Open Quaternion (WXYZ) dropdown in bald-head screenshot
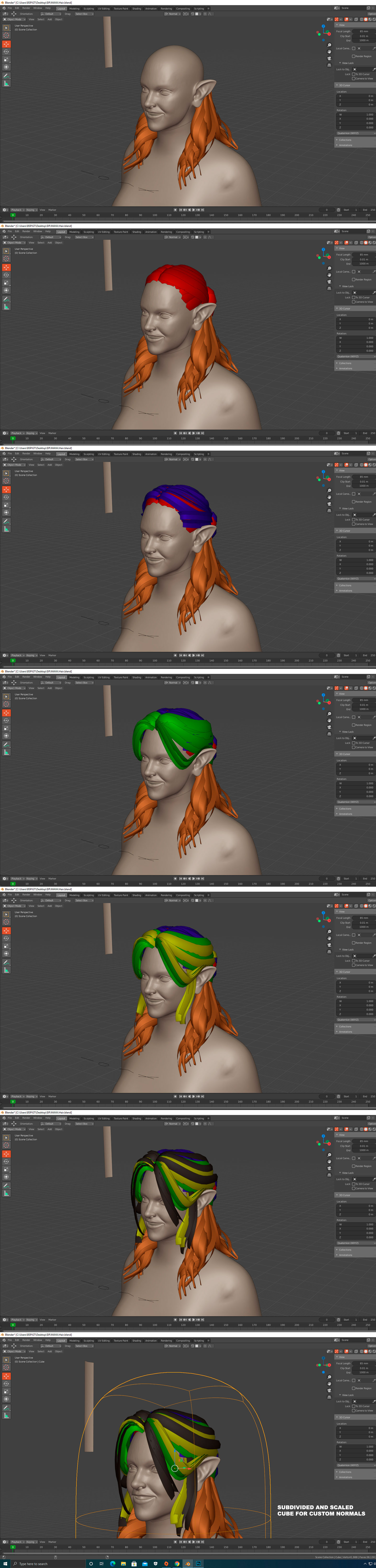Viewport: 376px width, 1568px height. (355, 133)
